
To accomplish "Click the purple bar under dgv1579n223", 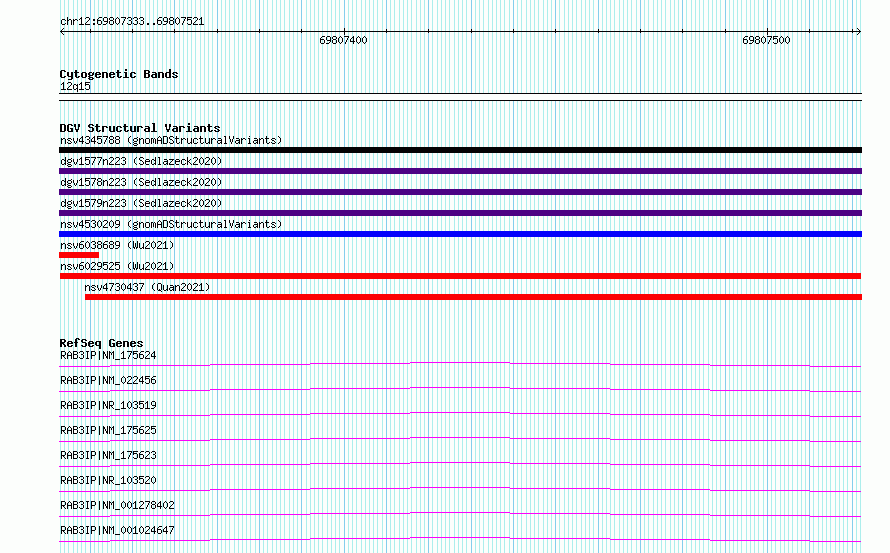I will click(460, 213).
